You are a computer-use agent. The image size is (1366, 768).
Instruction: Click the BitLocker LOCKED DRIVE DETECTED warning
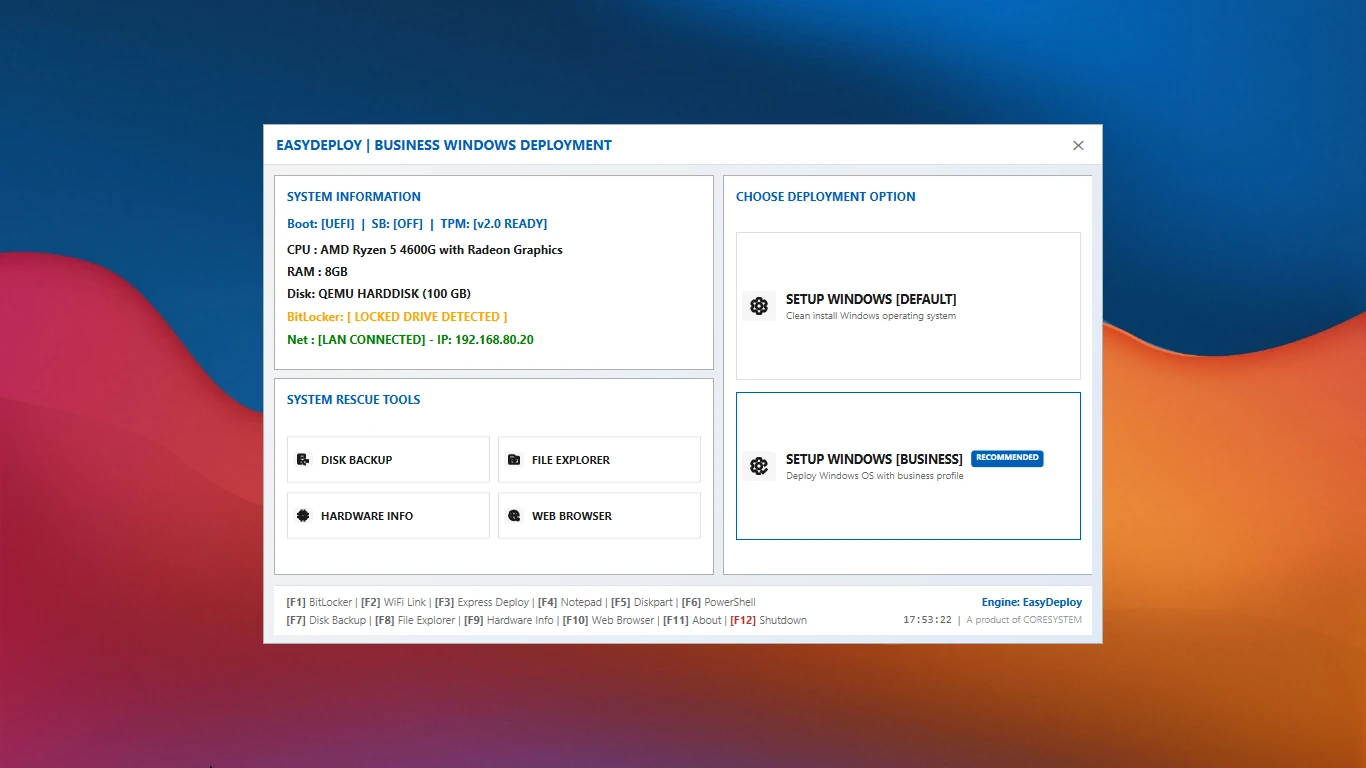click(x=397, y=317)
